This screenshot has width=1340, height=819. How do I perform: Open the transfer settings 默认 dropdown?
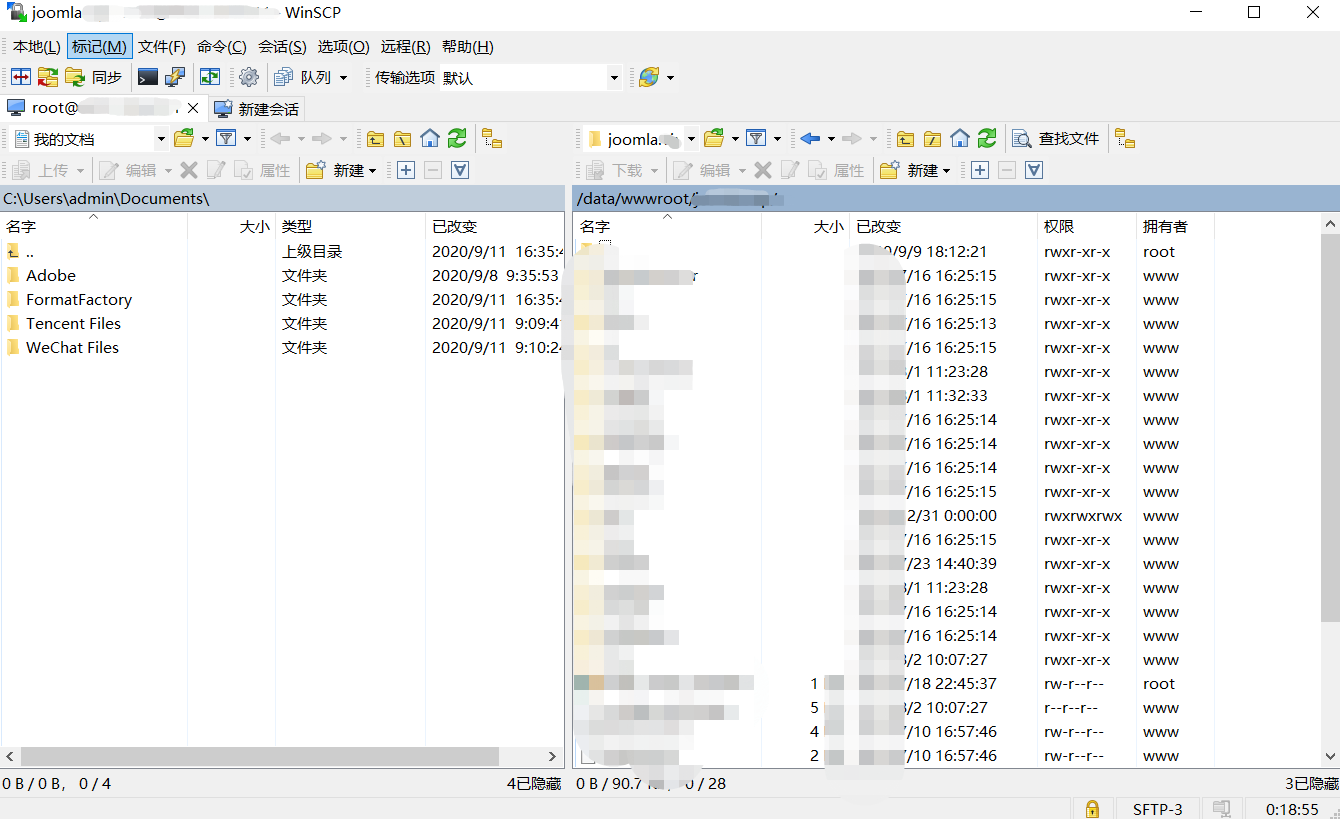click(x=614, y=77)
